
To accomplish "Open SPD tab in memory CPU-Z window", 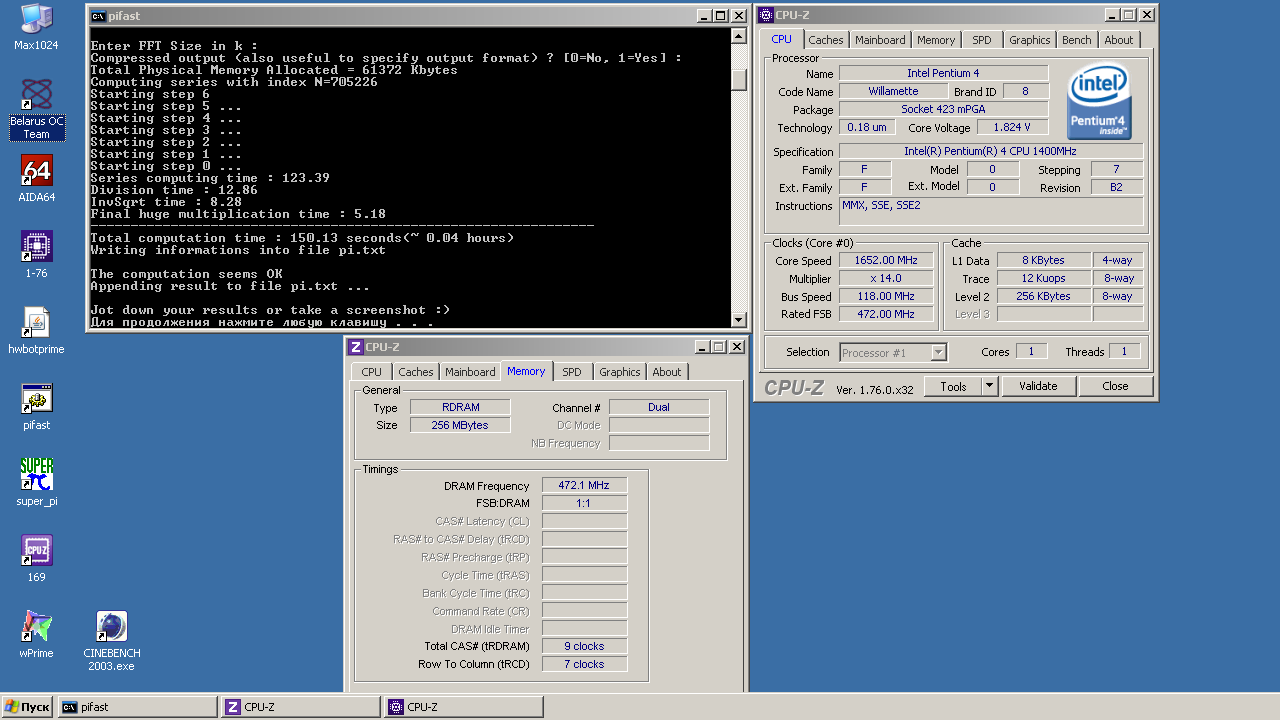I will tap(571, 372).
